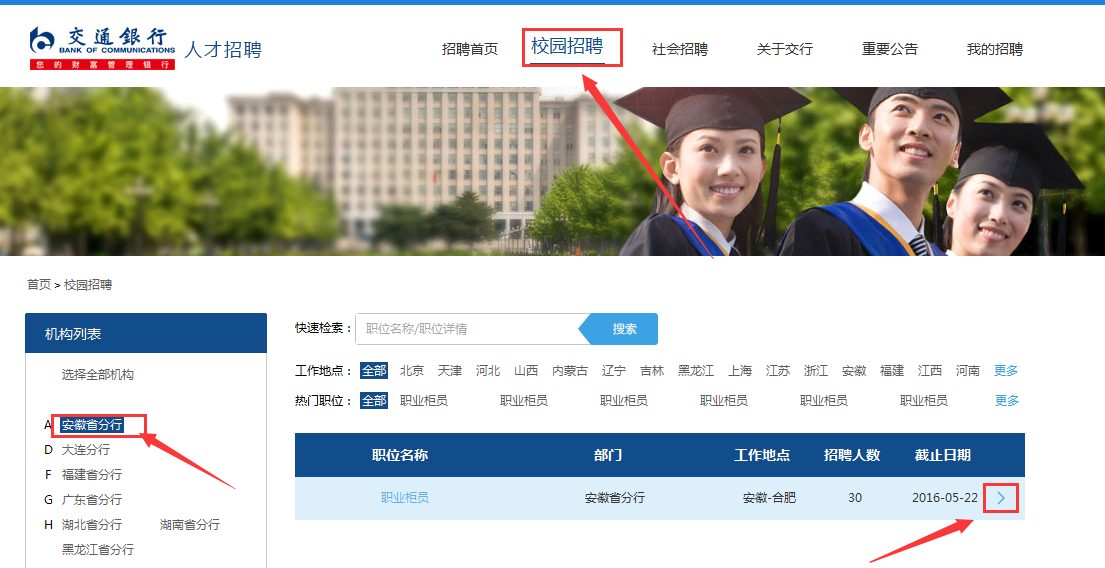Open the 职业柜员 position link in the table
This screenshot has height=568, width=1105.
click(405, 498)
